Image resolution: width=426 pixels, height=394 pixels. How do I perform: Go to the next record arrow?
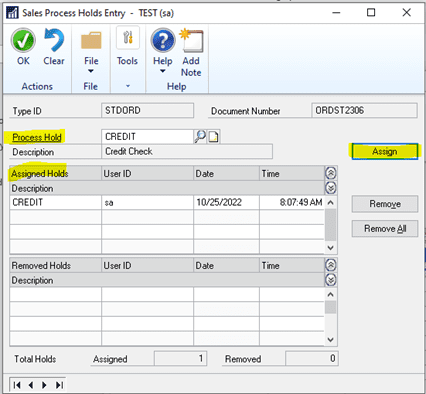[44, 385]
